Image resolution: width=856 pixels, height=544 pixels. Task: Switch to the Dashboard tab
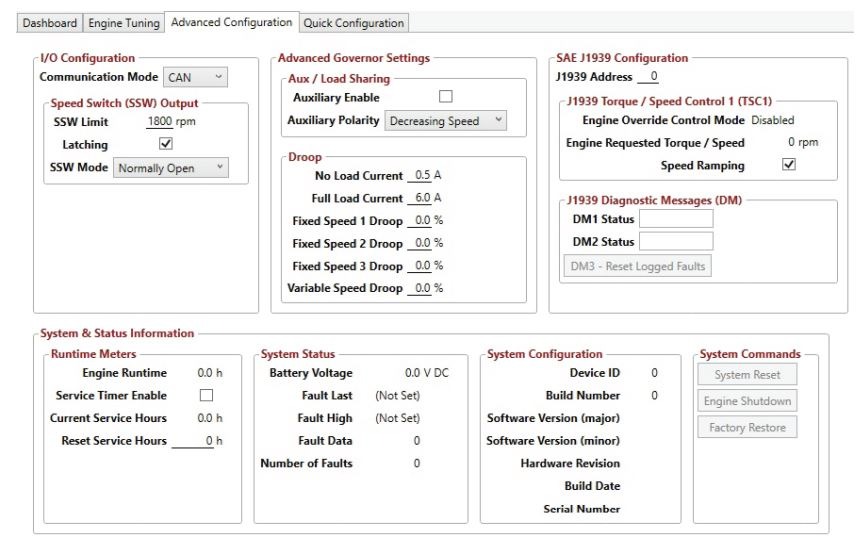[50, 23]
